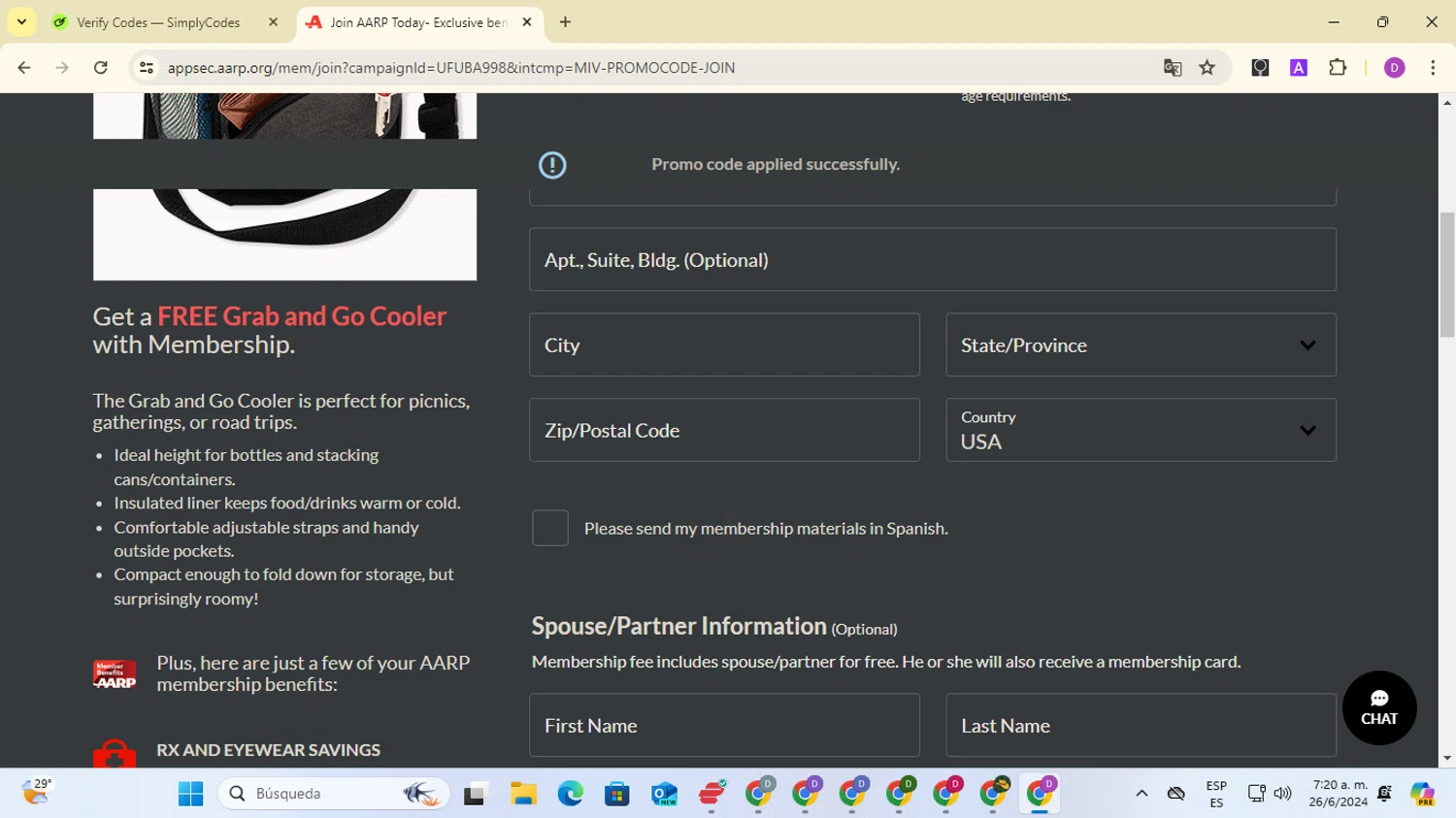Click the purple A extension icon
Image resolution: width=1456 pixels, height=818 pixels.
(x=1299, y=68)
